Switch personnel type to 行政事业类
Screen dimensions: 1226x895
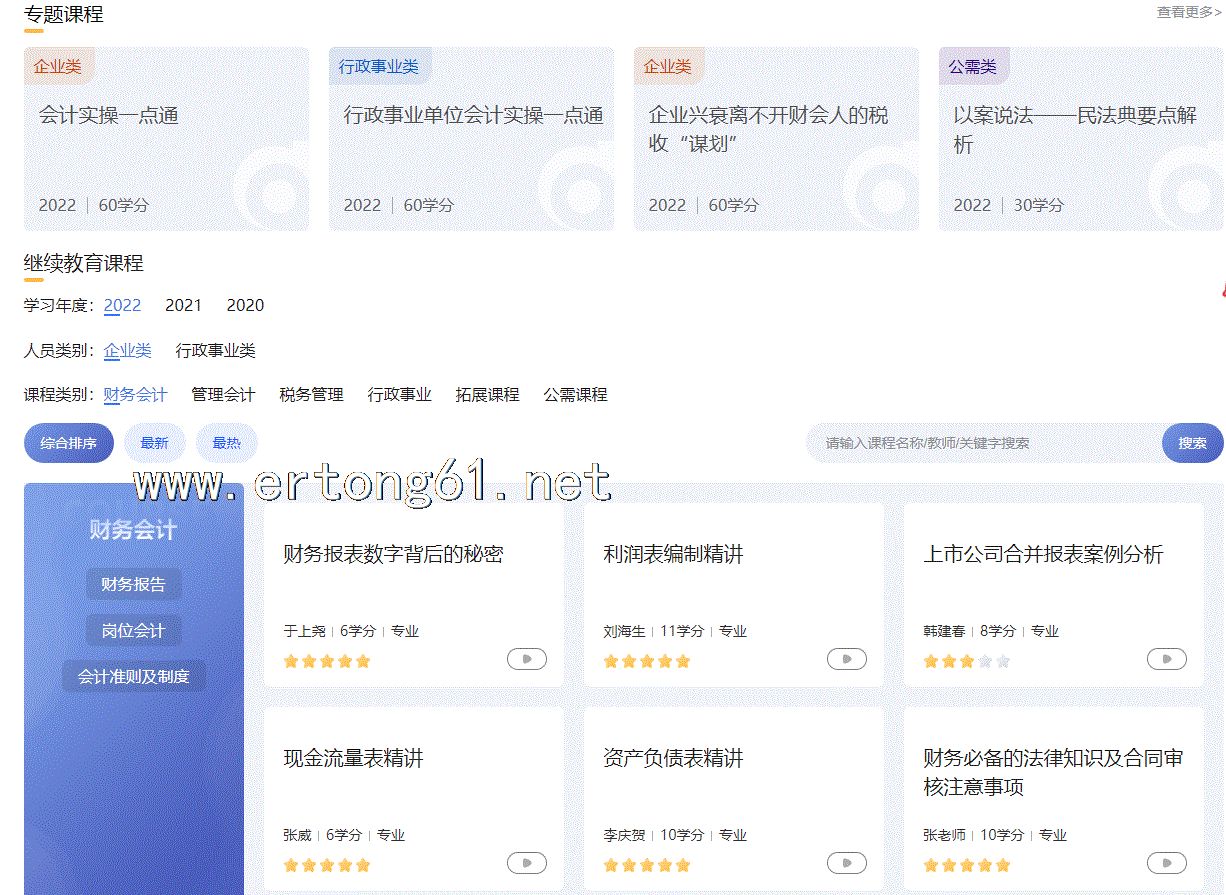coord(215,350)
